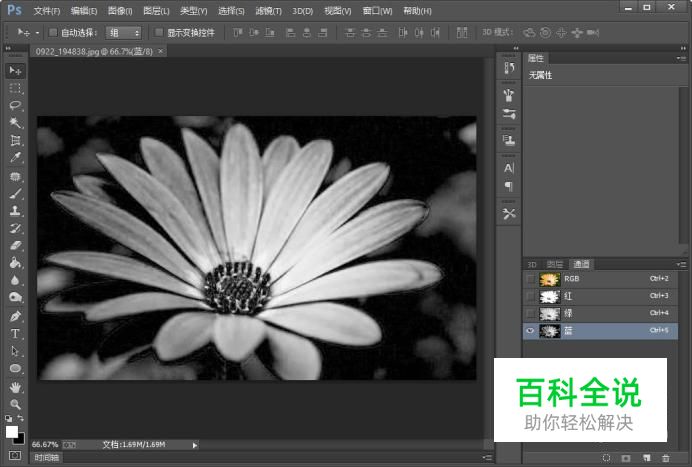
Task: Hide the 蓝 channel eye icon
Action: click(530, 330)
